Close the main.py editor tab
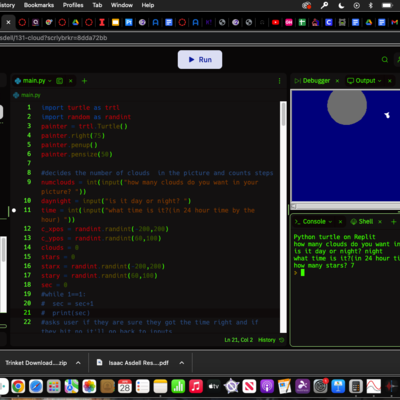 pos(71,81)
